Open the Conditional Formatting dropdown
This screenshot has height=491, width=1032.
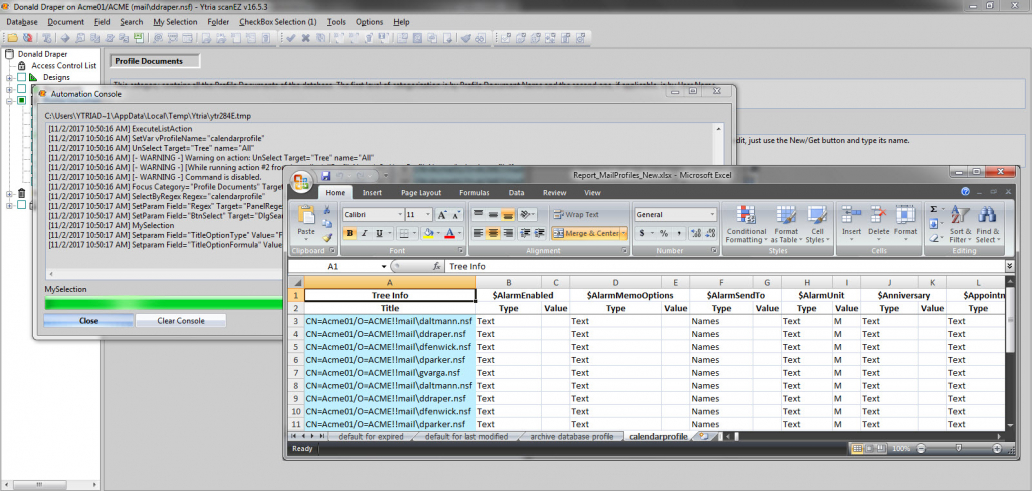746,224
